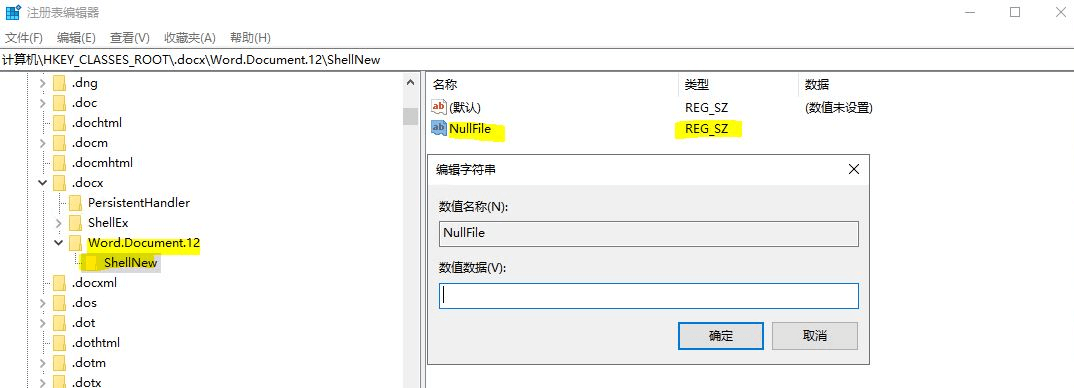Click the registry path address bar
This screenshot has width=1074, height=388.
(x=537, y=60)
